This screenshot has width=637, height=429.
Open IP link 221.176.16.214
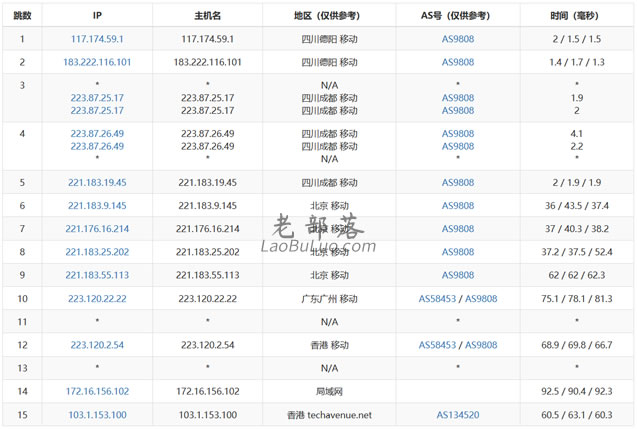97,229
